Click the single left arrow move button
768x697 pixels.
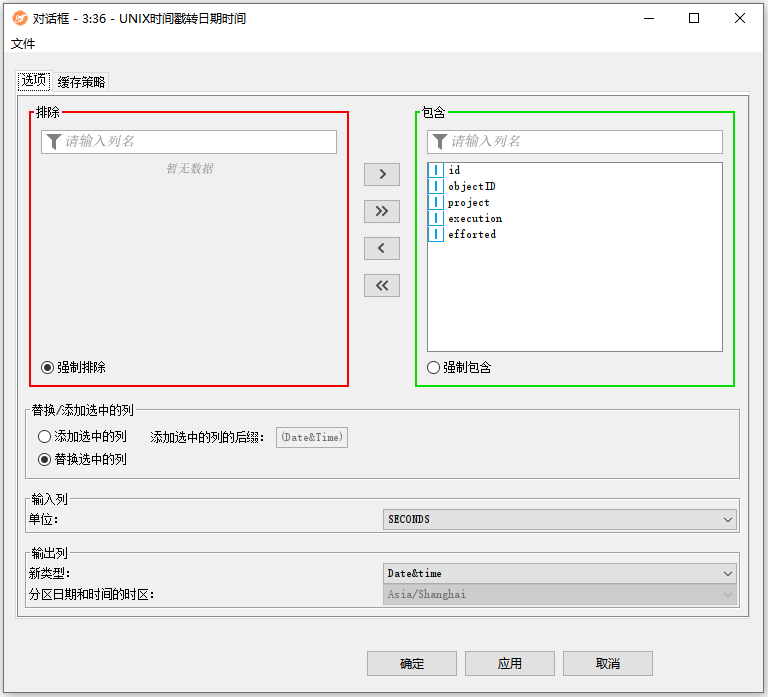(x=382, y=248)
